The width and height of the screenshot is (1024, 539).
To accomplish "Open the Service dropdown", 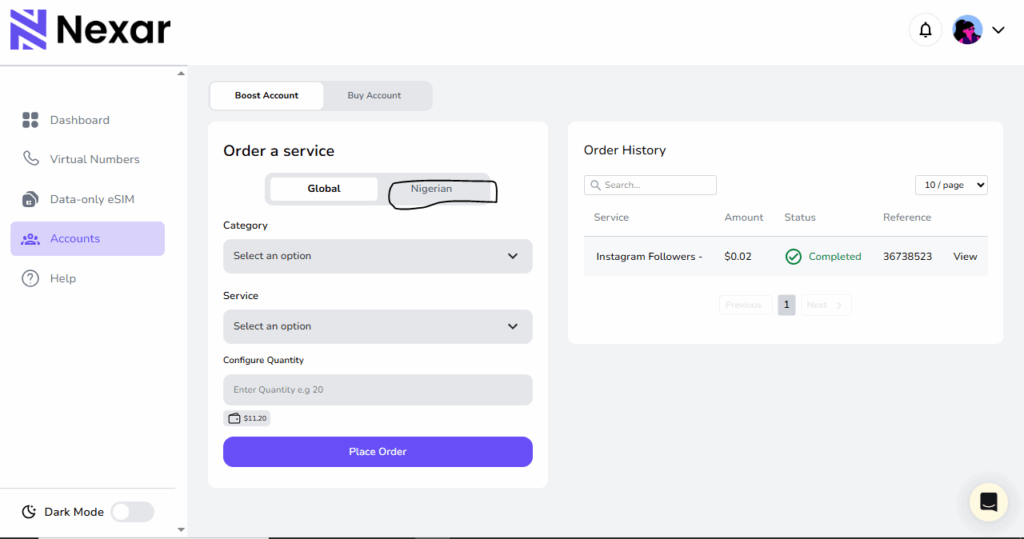I will (377, 327).
